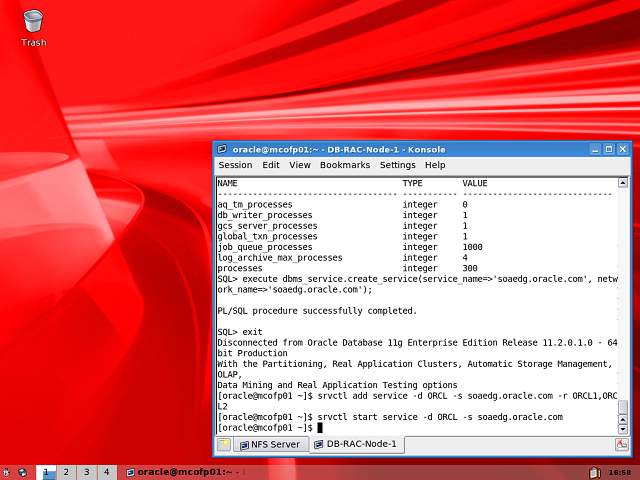Image resolution: width=640 pixels, height=480 pixels.
Task: Click the Konsole window menu icon in title bar
Action: point(222,149)
